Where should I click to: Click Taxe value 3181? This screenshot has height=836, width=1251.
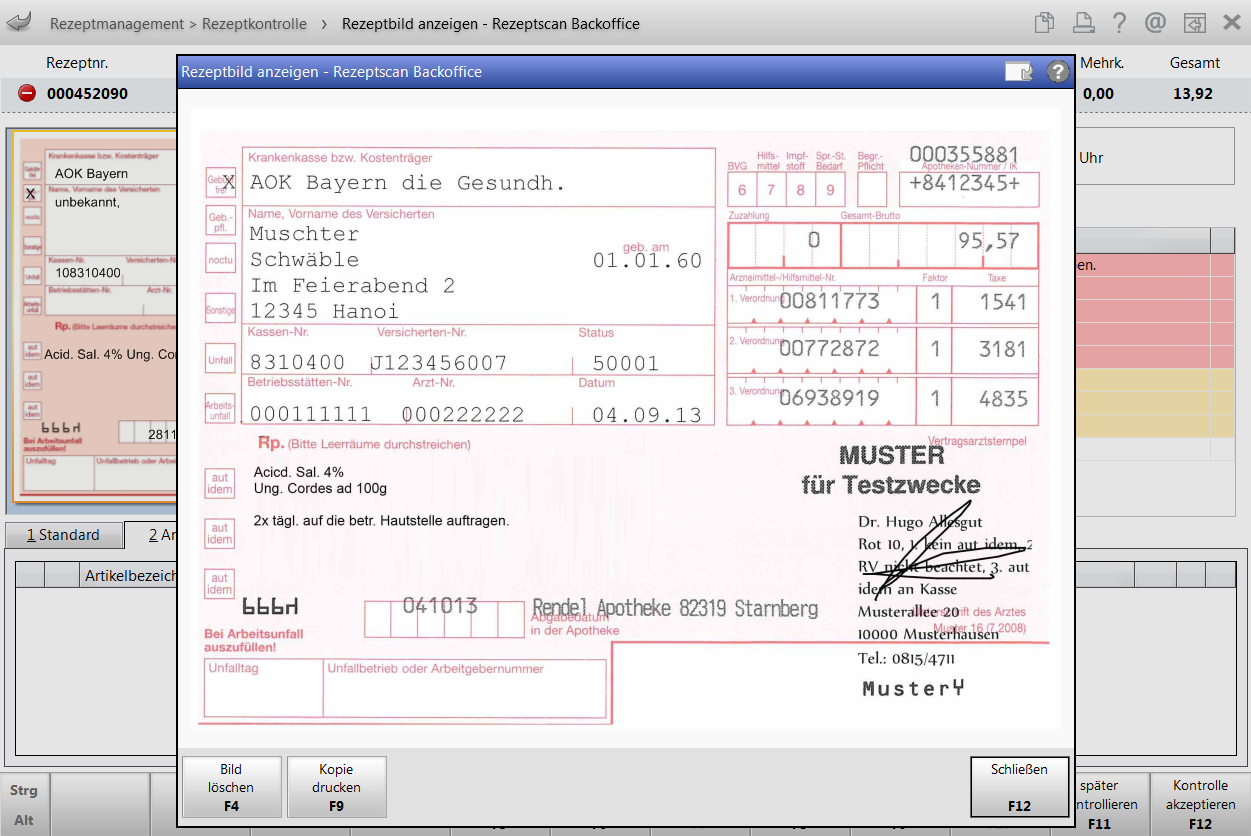pos(1003,349)
